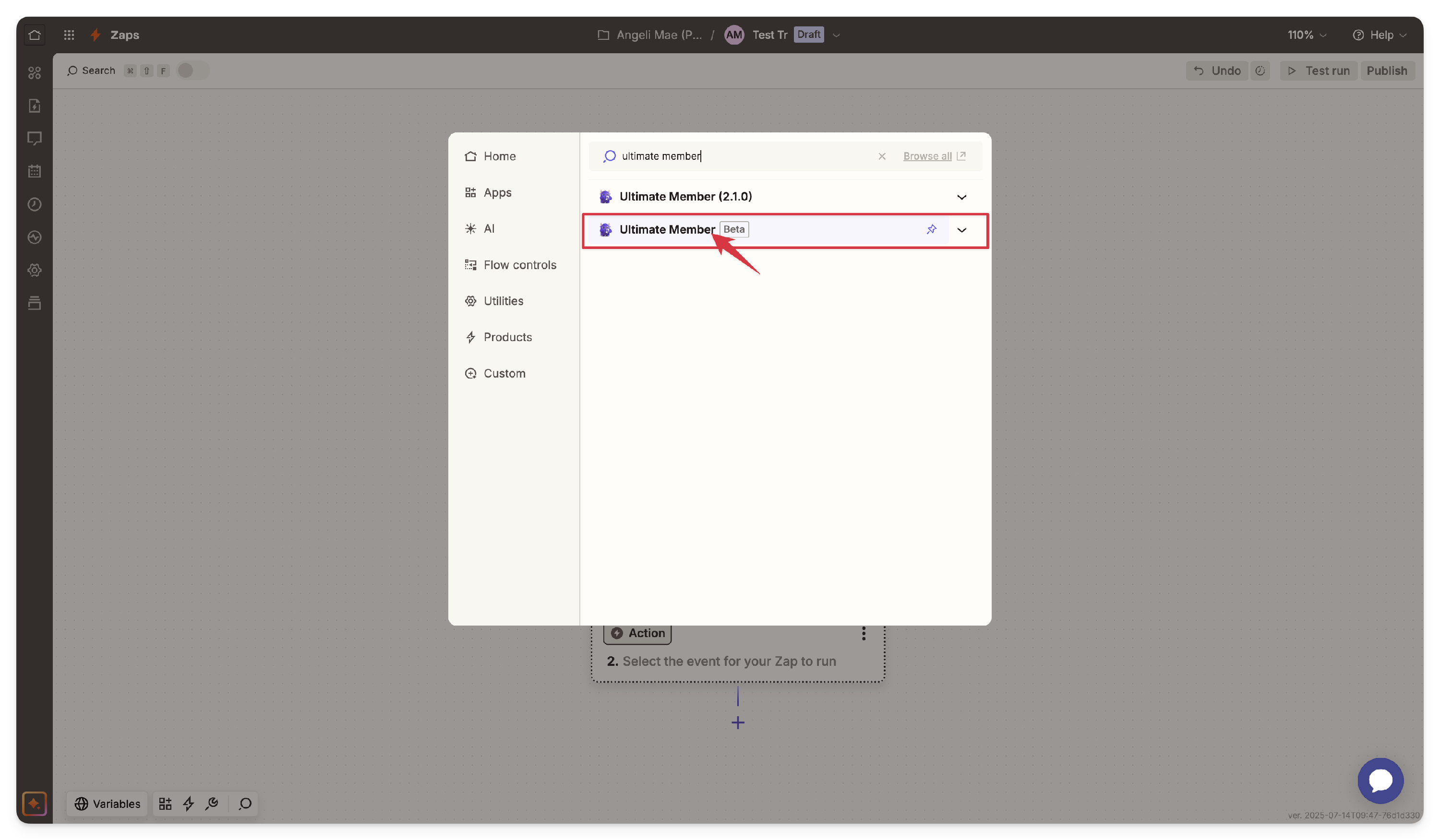Open the left sidebar calendar icon
Image resolution: width=1440 pixels, height=840 pixels.
34,171
